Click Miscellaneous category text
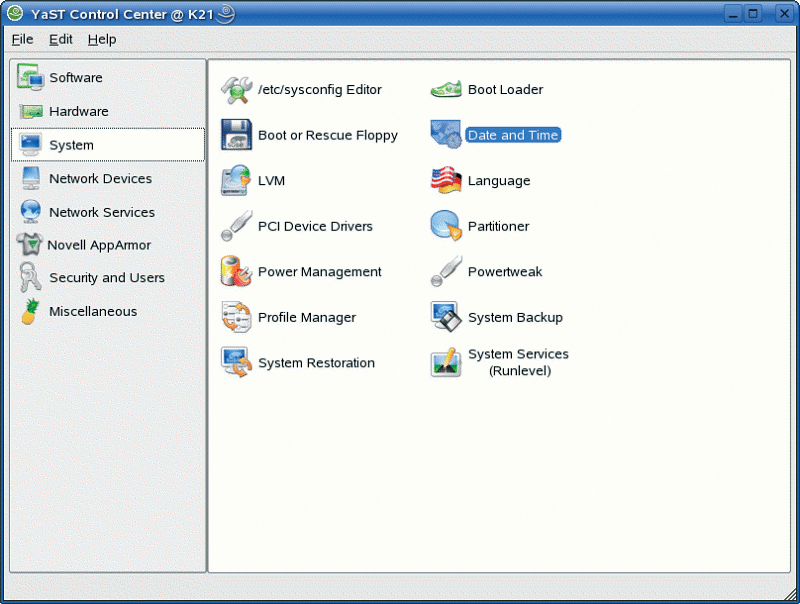The width and height of the screenshot is (800, 604). (93, 311)
